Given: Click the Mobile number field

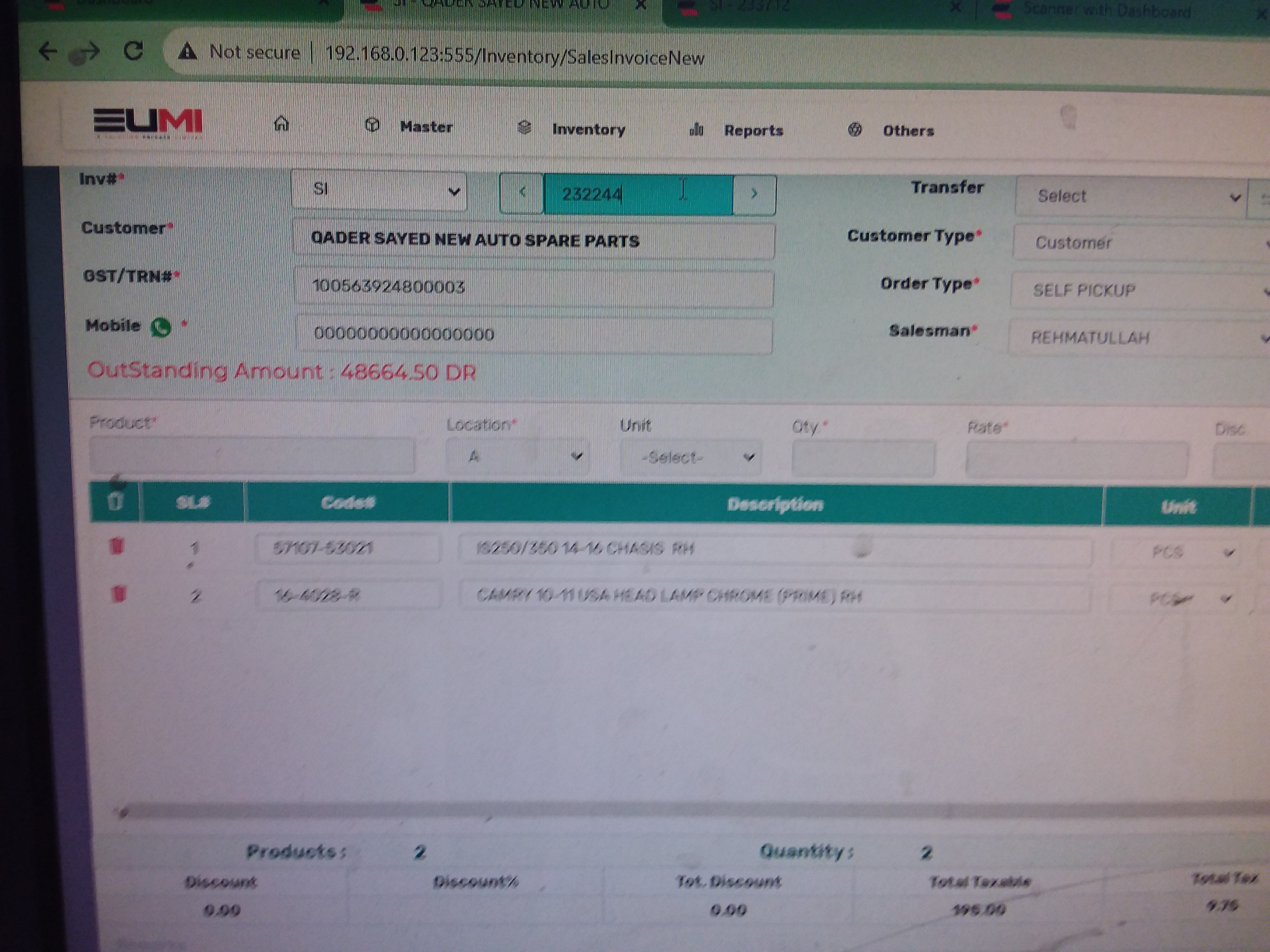Looking at the screenshot, I should click(x=534, y=334).
